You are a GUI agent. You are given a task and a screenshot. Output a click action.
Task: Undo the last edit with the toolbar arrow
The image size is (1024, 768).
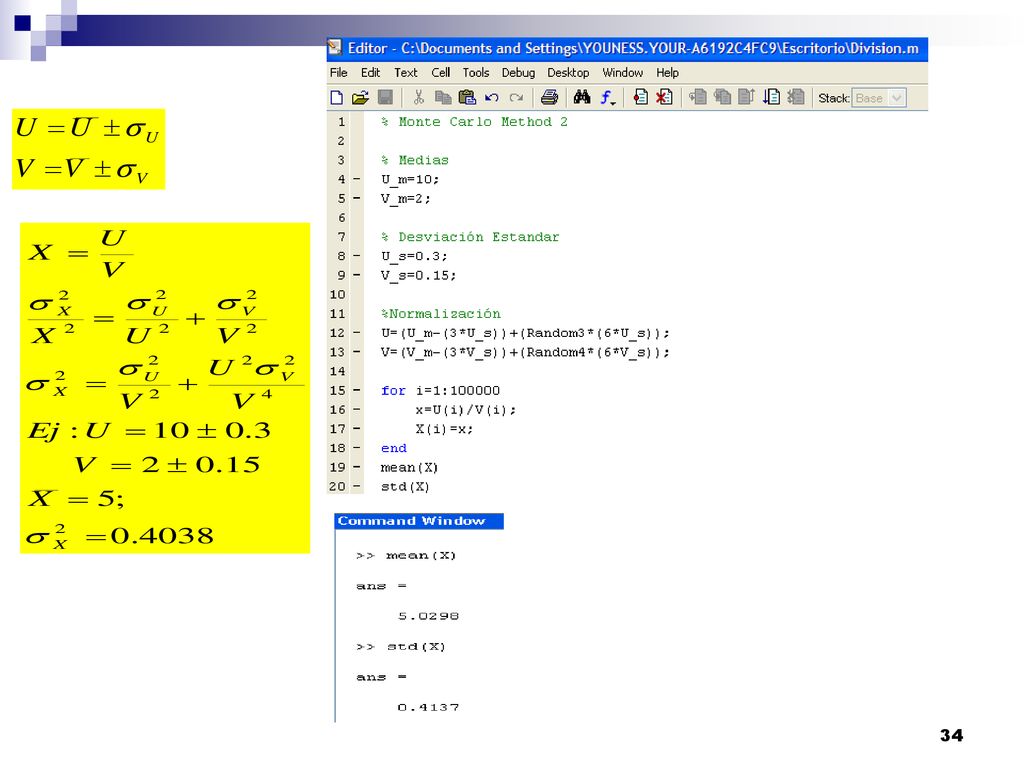click(492, 98)
